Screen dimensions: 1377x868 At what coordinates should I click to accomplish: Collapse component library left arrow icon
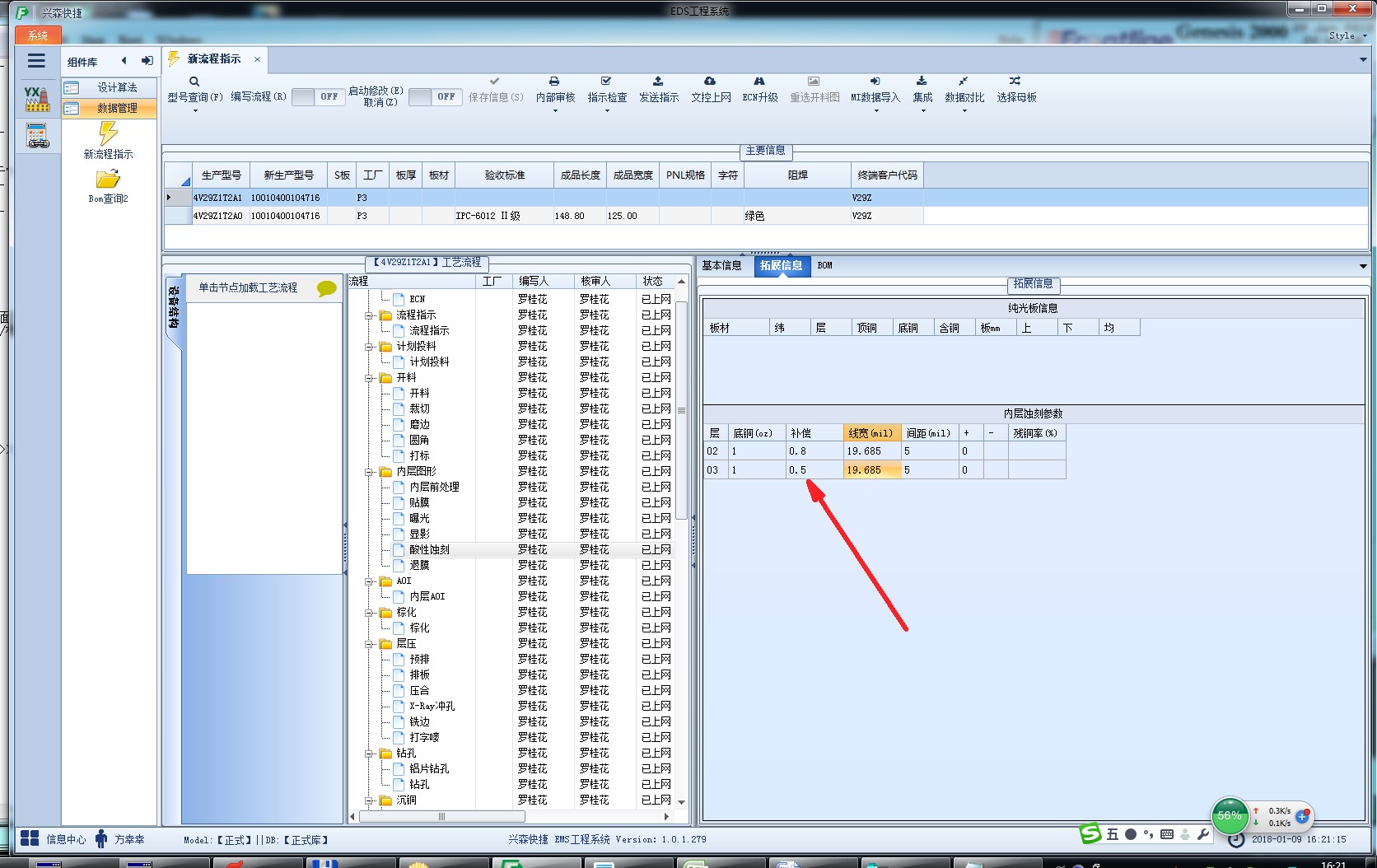[124, 60]
